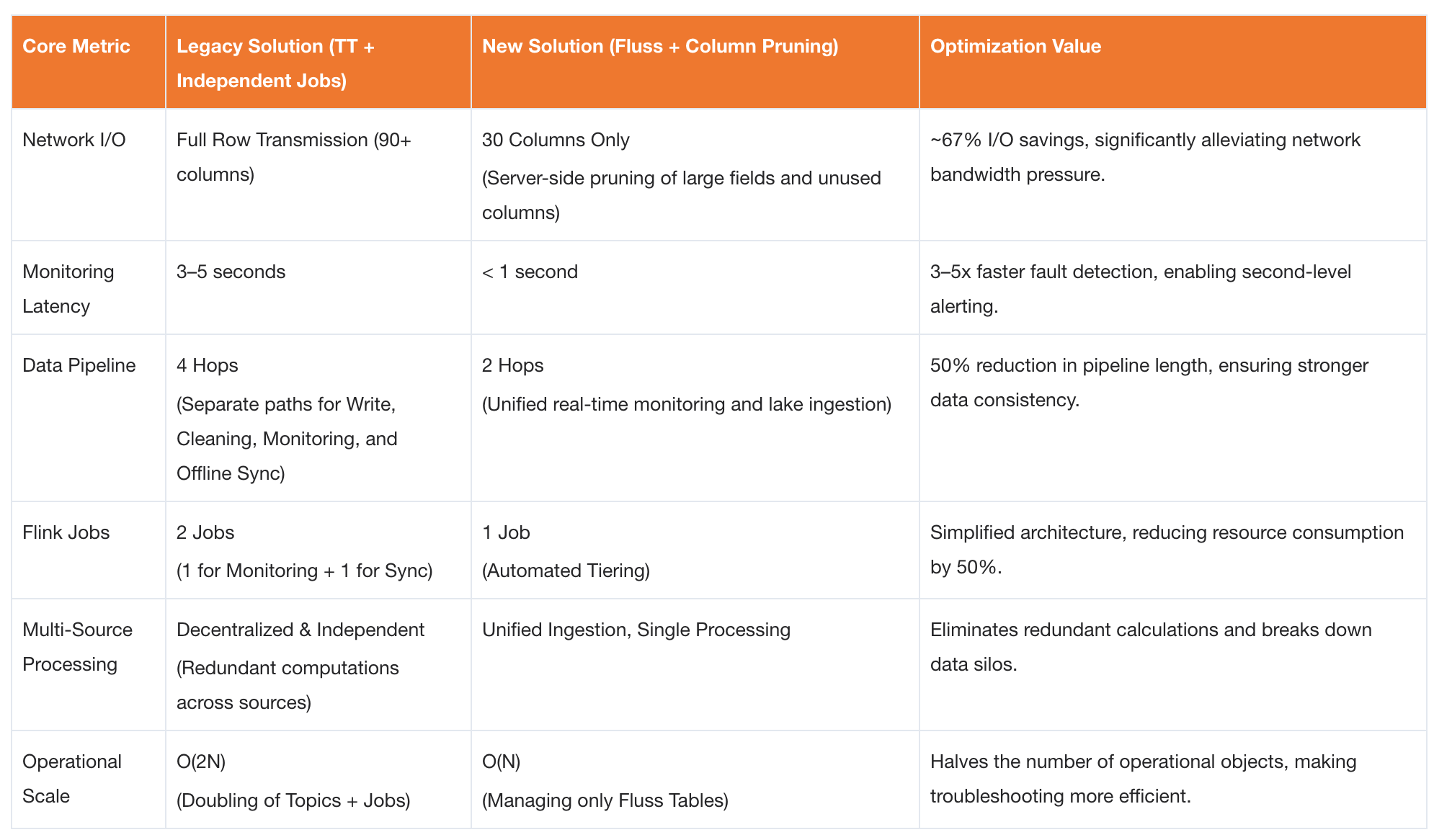Select the Multi-Source Processing row label
1434x840 pixels.
[77, 647]
